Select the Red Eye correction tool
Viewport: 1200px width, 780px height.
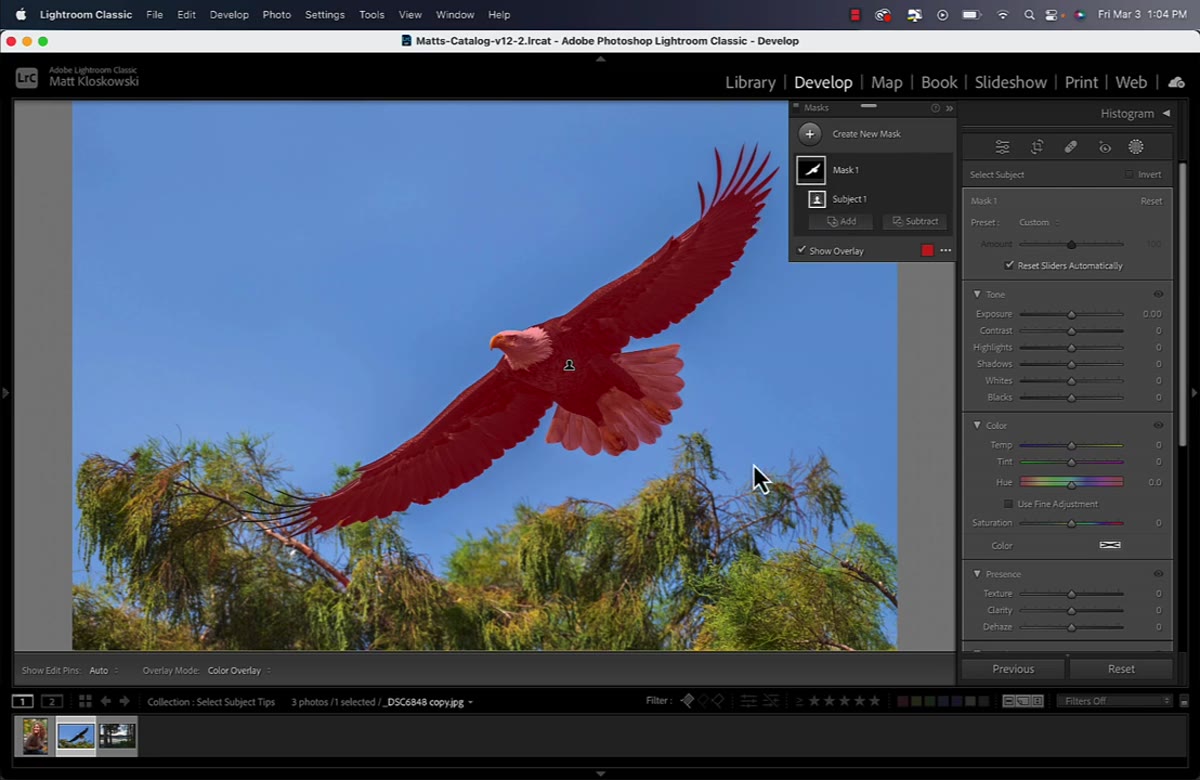1105,147
